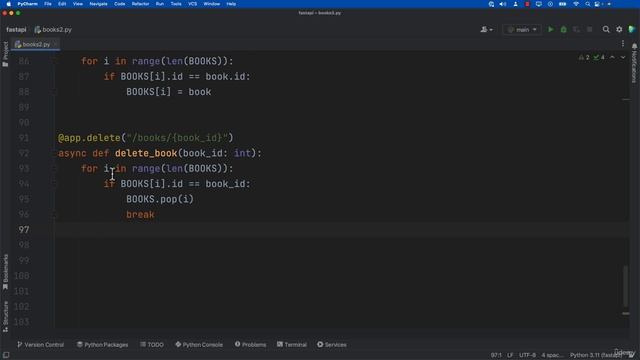Click the Run with Coverage icon

coord(576,29)
